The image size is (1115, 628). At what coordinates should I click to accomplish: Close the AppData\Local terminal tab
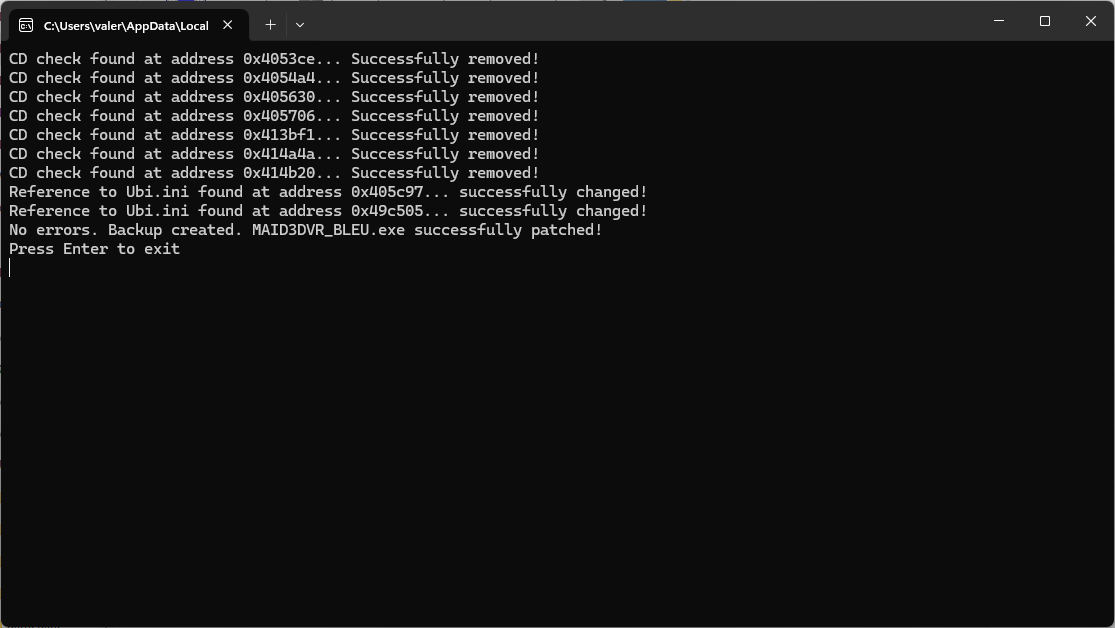click(228, 25)
